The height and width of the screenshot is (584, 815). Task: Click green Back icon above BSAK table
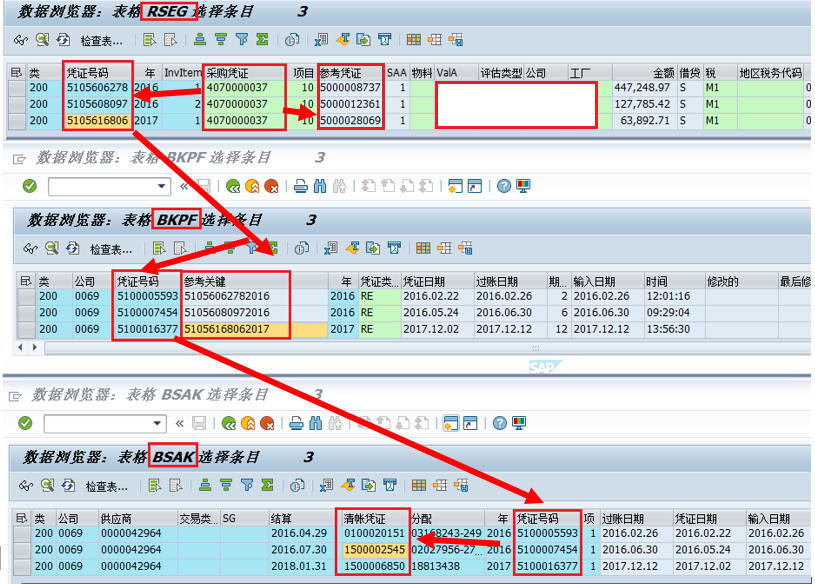(x=229, y=423)
